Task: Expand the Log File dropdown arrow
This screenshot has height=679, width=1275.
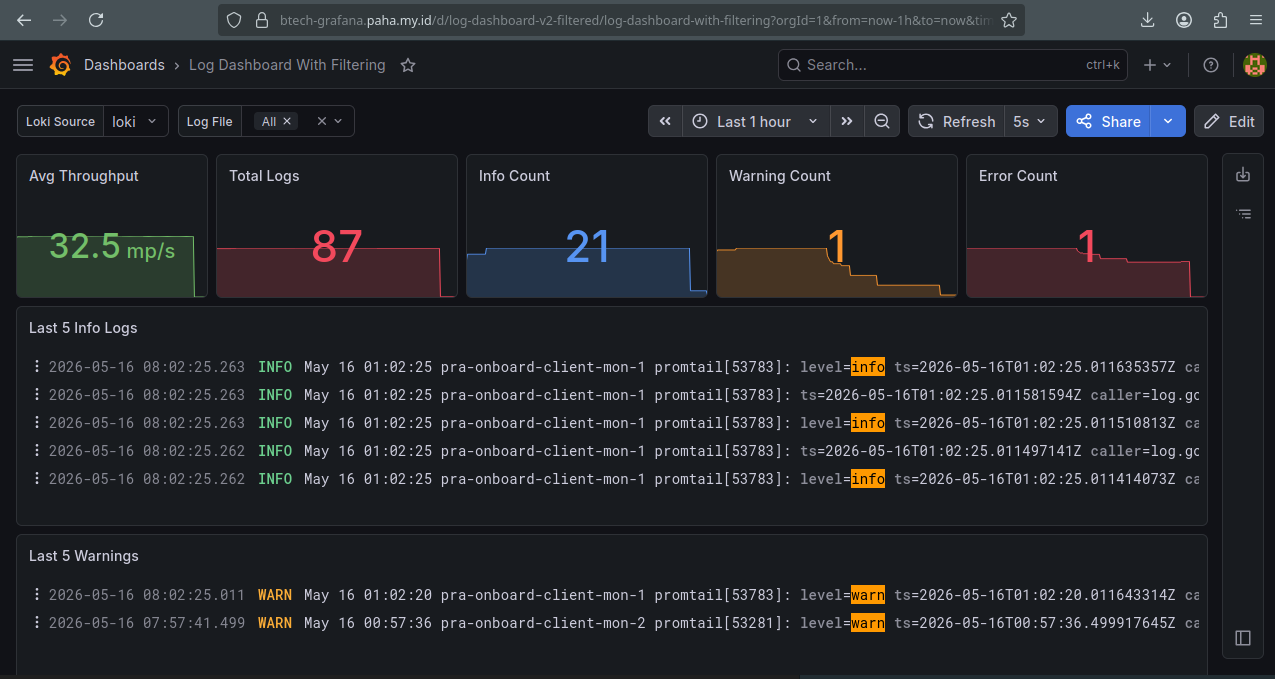Action: 338,121
